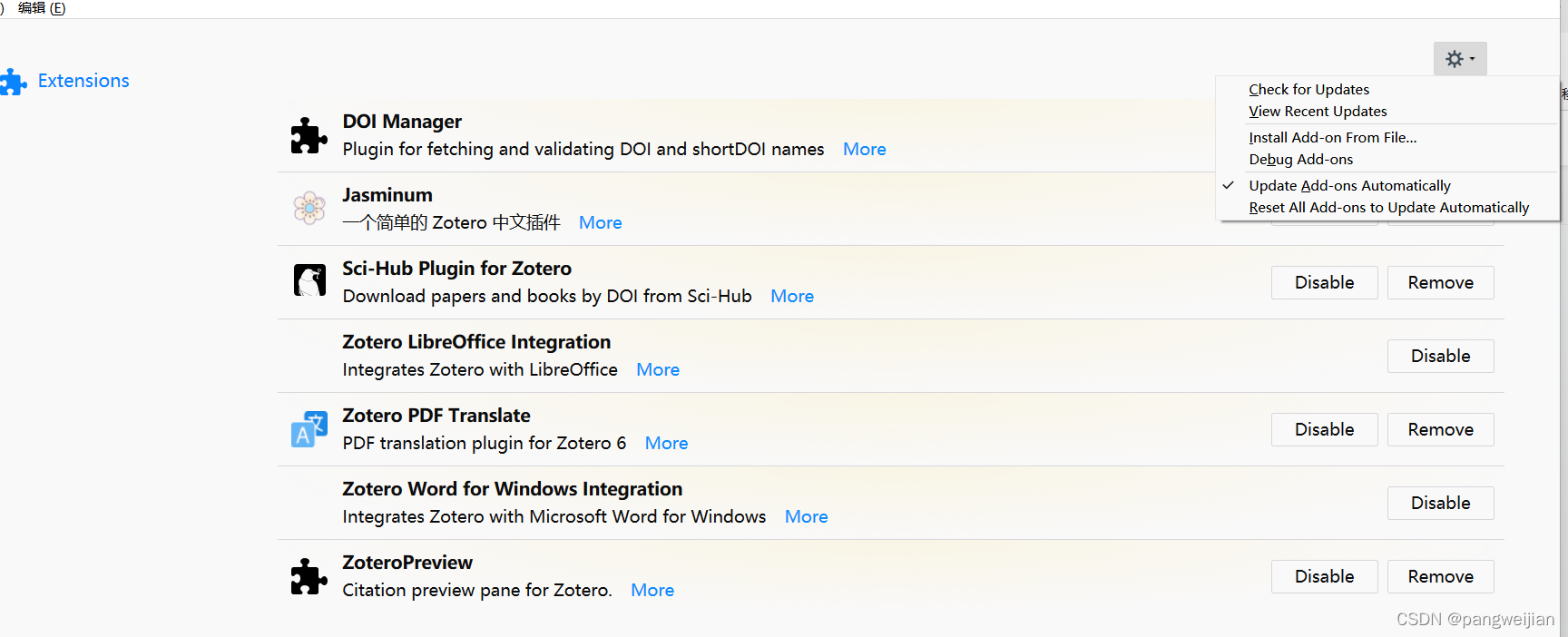Viewport: 1568px width, 637px height.
Task: Click 'Integrates Zotero with Microsoft Word' description
Action: coord(554,516)
